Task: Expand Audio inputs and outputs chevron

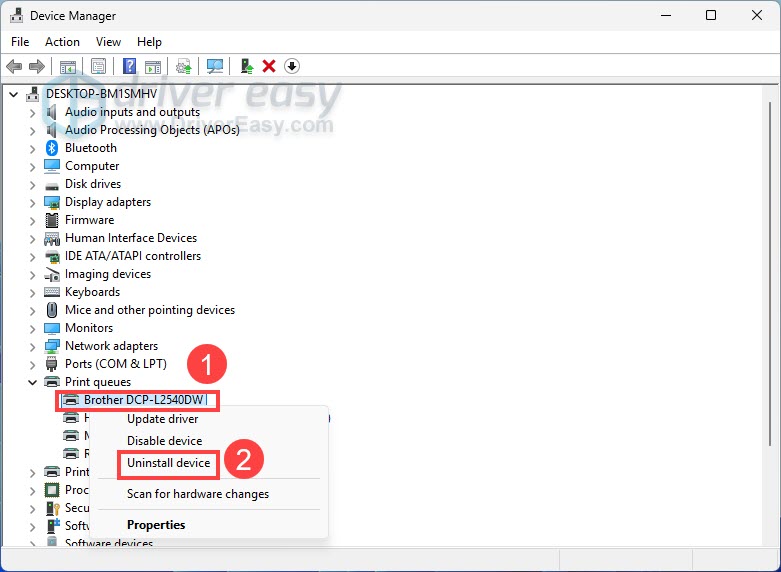Action: pyautogui.click(x=32, y=113)
